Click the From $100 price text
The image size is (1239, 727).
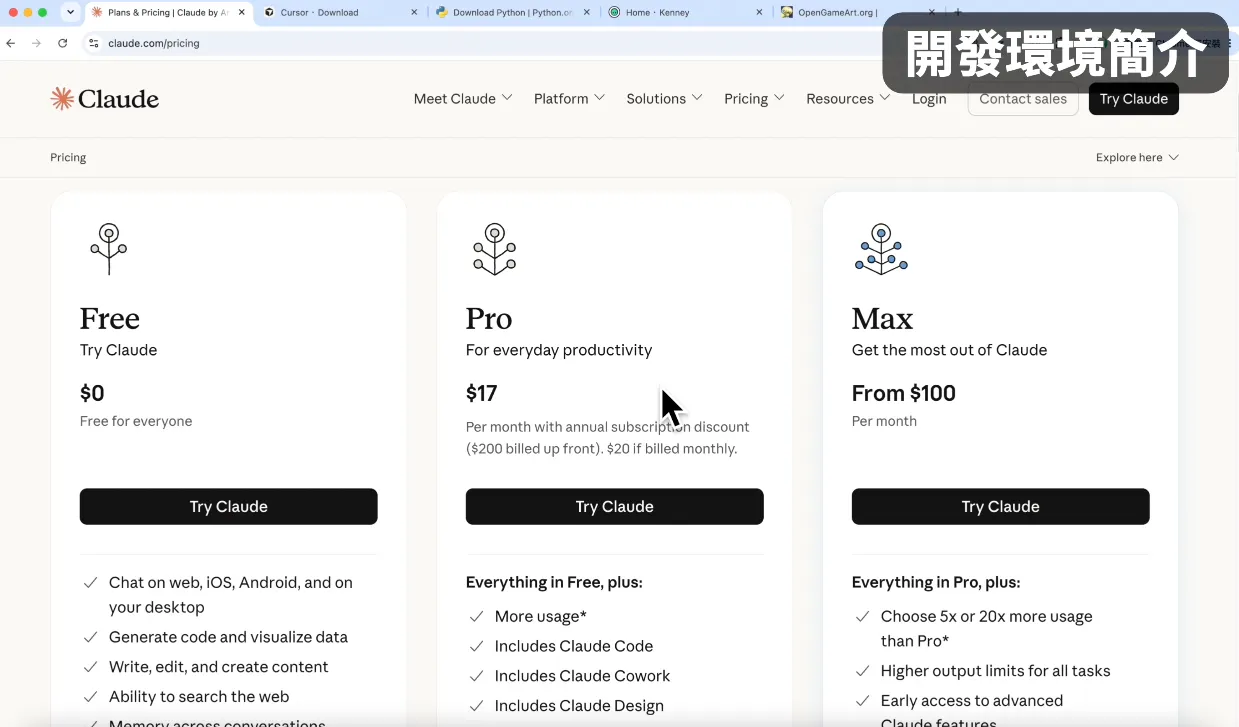[904, 393]
